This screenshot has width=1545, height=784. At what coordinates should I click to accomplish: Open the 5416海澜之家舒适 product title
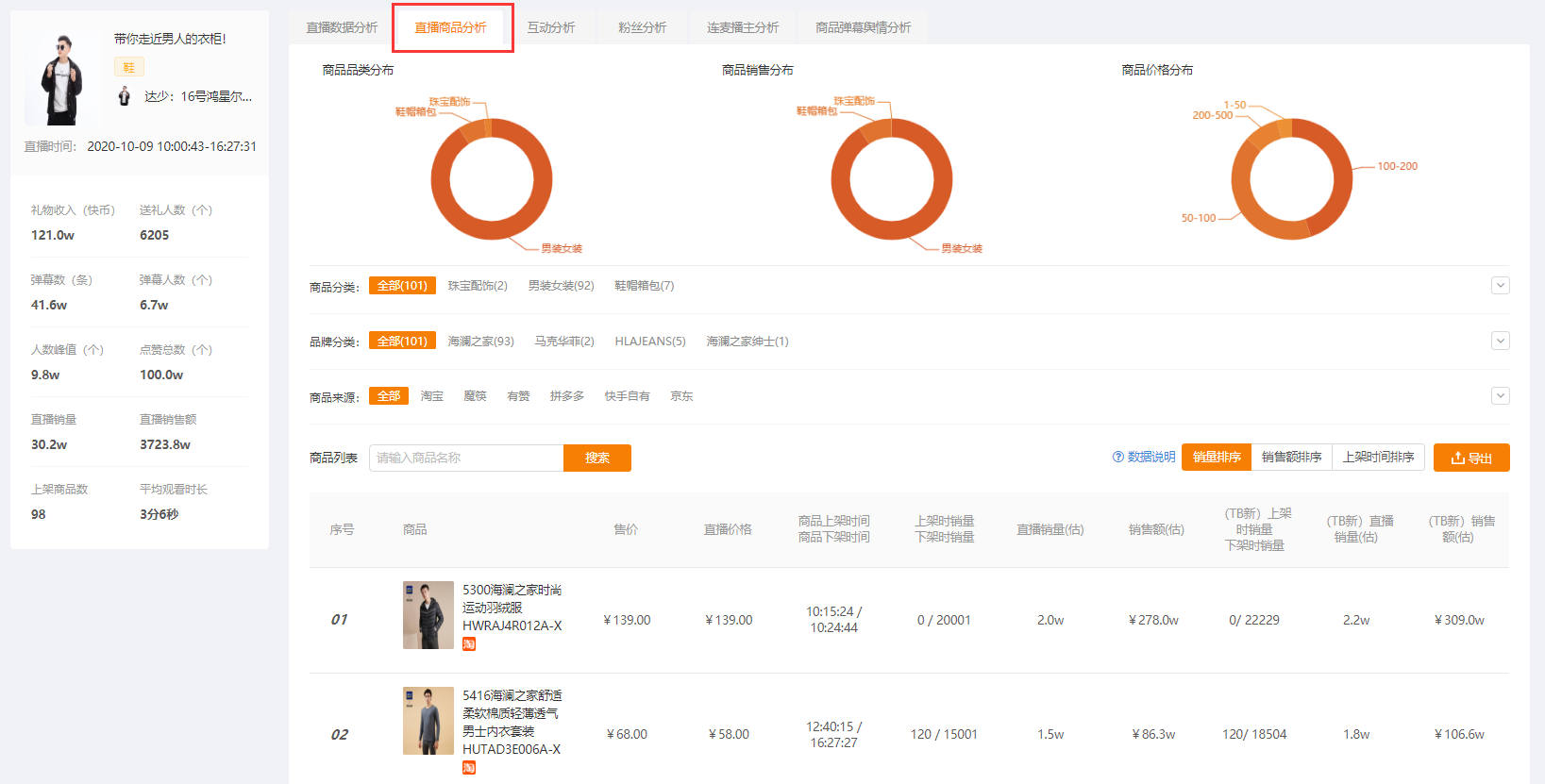[512, 722]
